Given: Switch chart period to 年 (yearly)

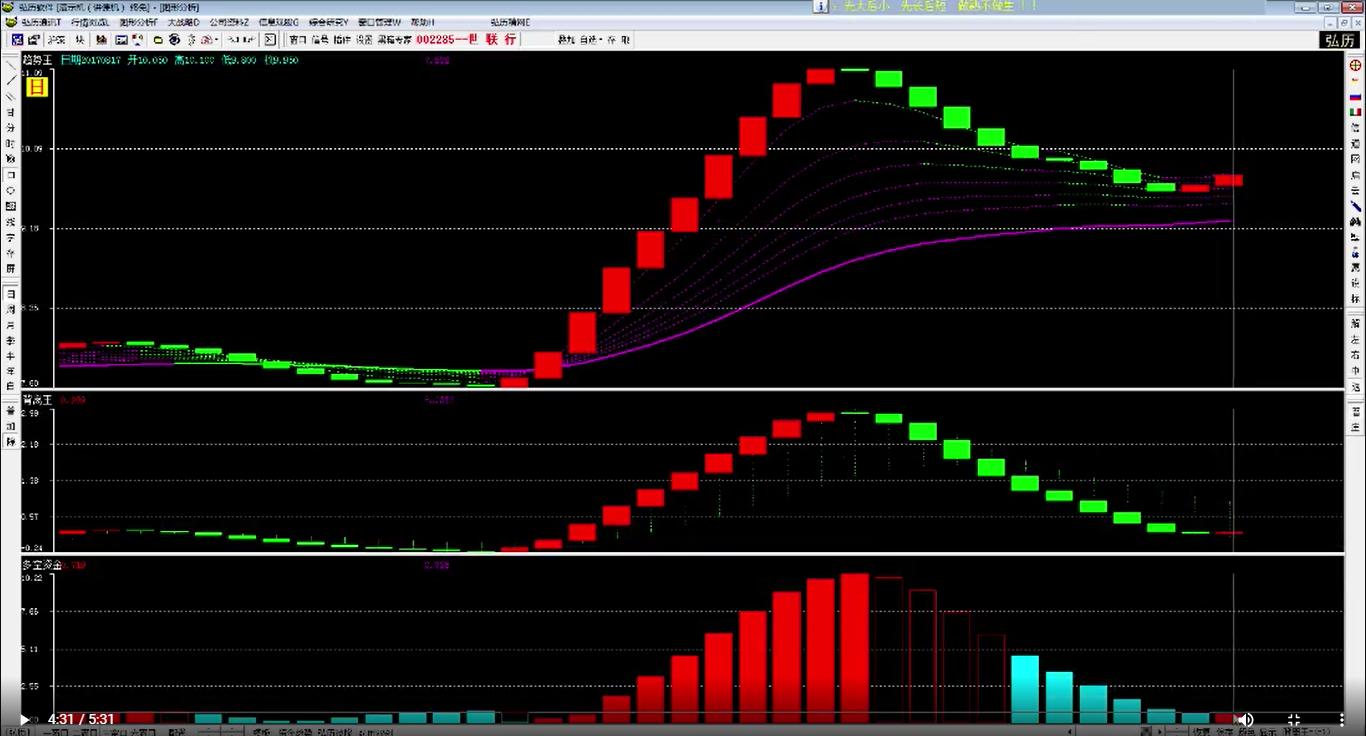Looking at the screenshot, I should 11,371.
